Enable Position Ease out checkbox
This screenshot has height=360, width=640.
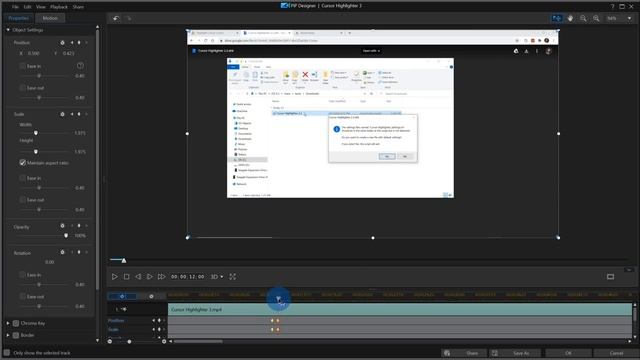[x=22, y=88]
